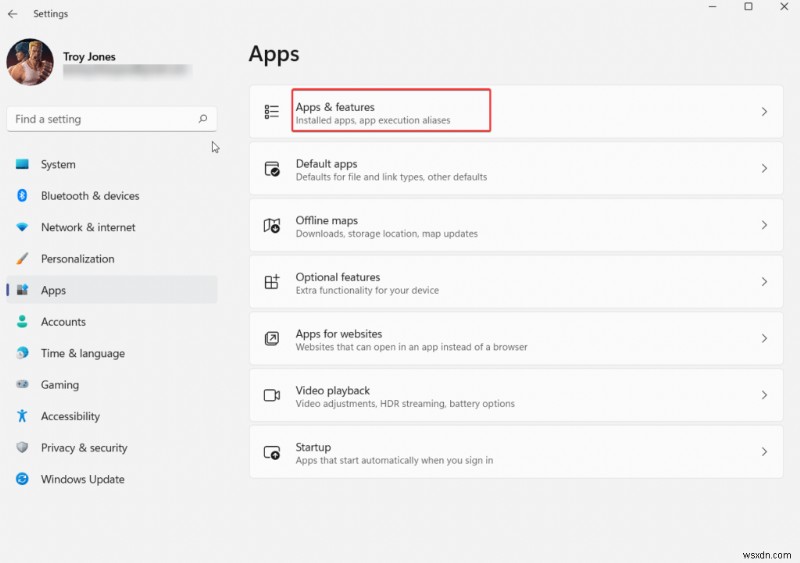This screenshot has width=800, height=563.
Task: Select the Bluetooth icon in sidebar
Action: tap(22, 195)
